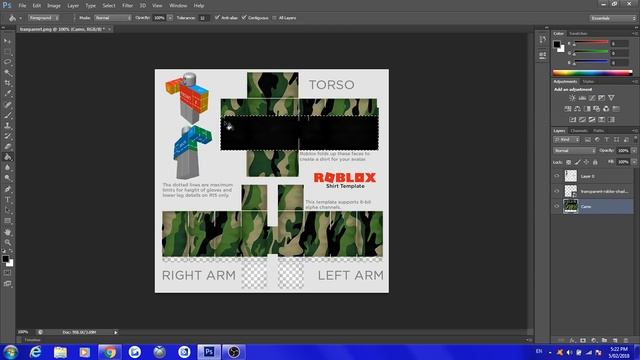Toggle Anti-alias checkbox
Screen dimensions: 640x360
[x=217, y=18]
